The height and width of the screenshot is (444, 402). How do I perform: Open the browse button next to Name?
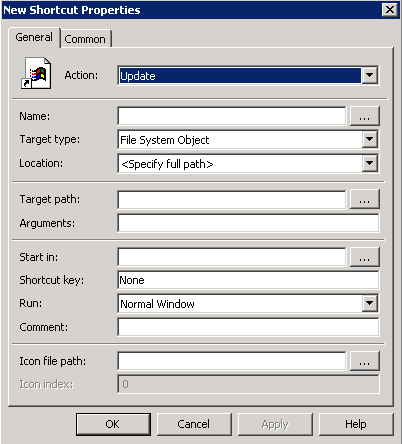click(364, 116)
